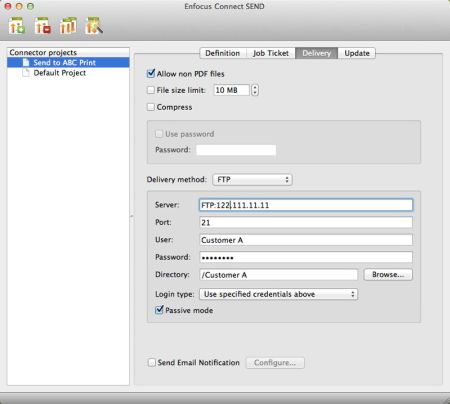Switch to the Definition tab

[223, 53]
